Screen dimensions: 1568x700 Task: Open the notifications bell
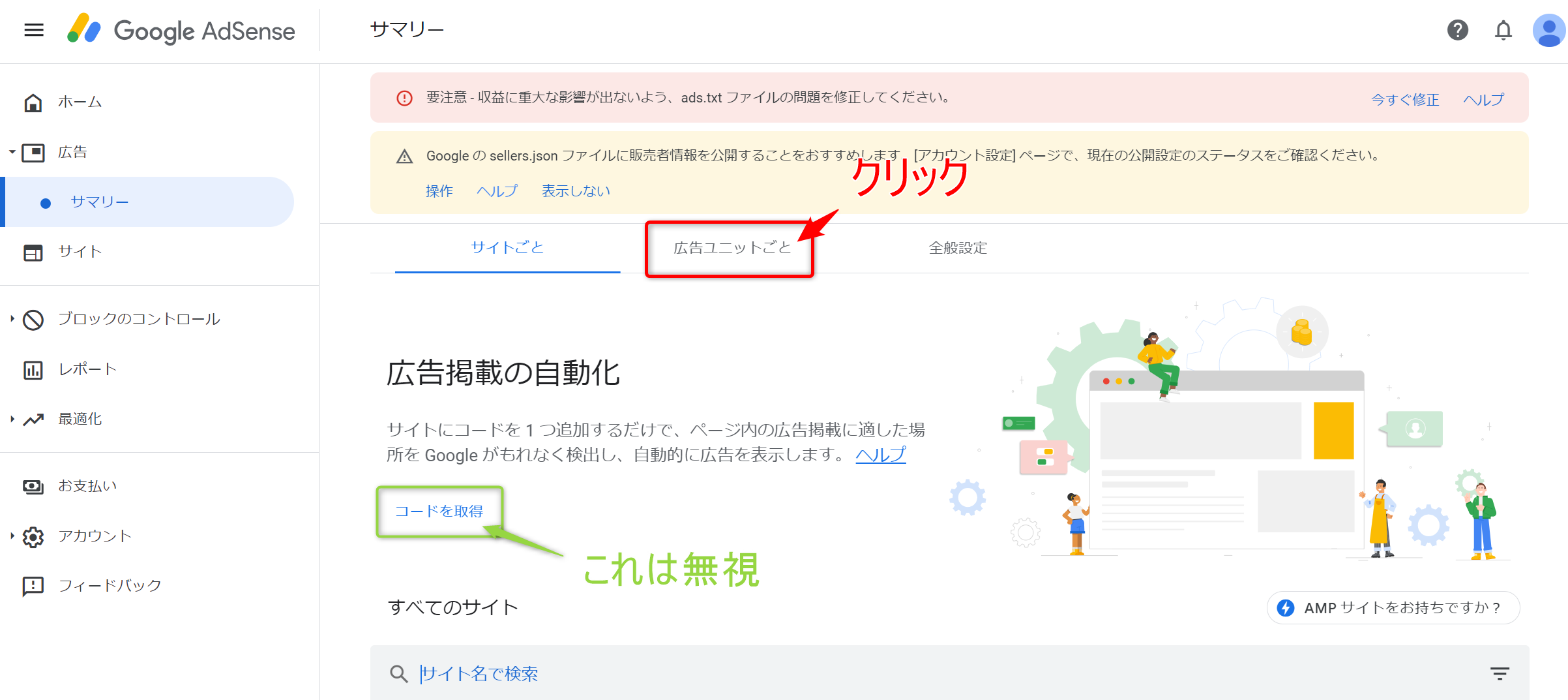click(1503, 30)
